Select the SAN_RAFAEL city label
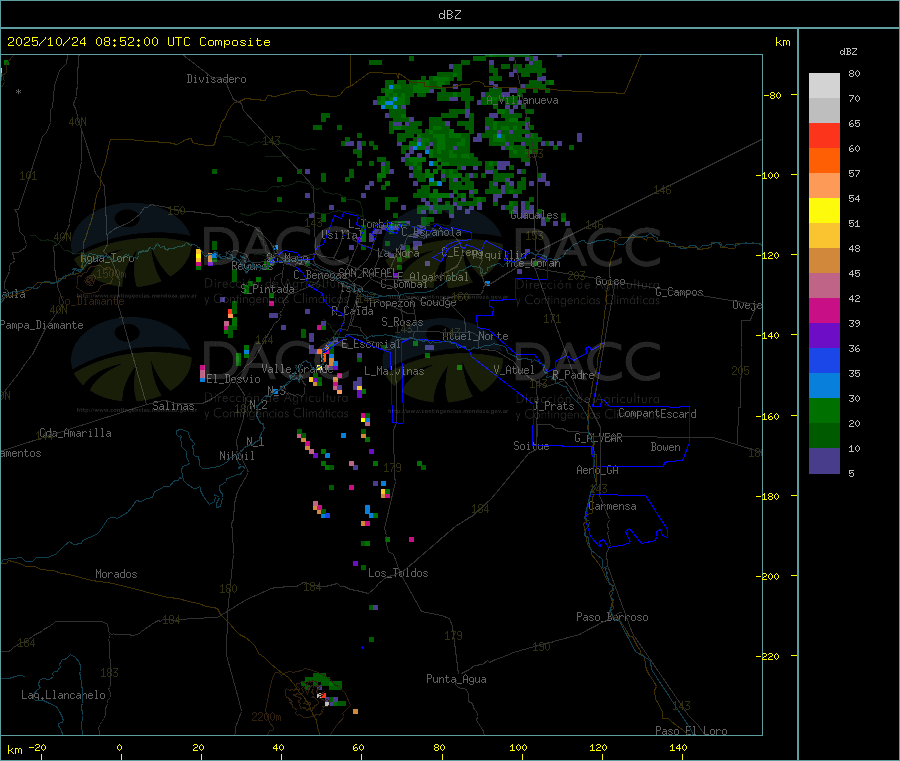Viewport: 900px width, 761px height. [x=366, y=272]
